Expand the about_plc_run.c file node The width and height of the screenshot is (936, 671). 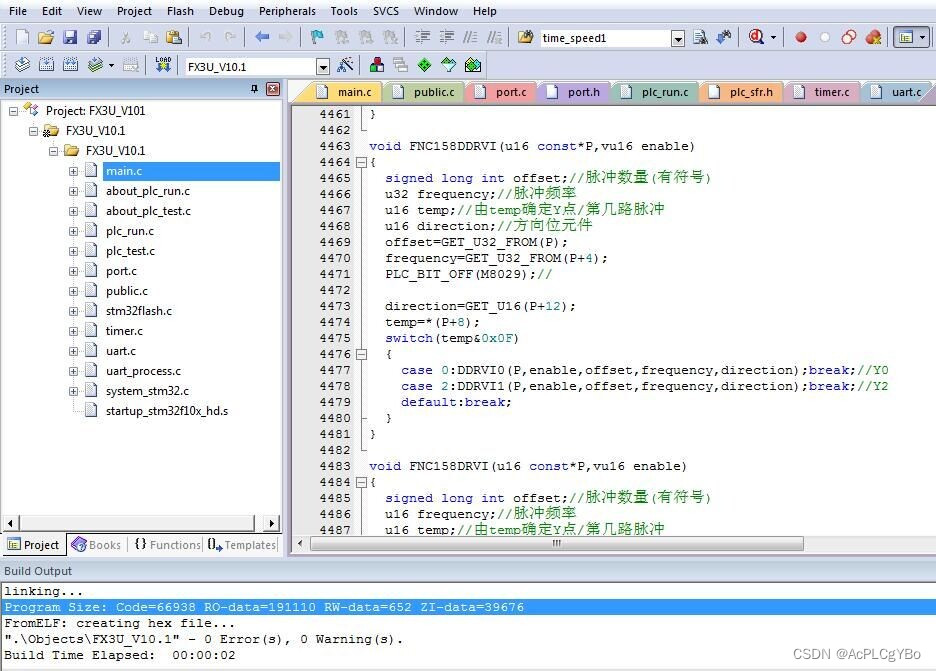click(x=73, y=192)
